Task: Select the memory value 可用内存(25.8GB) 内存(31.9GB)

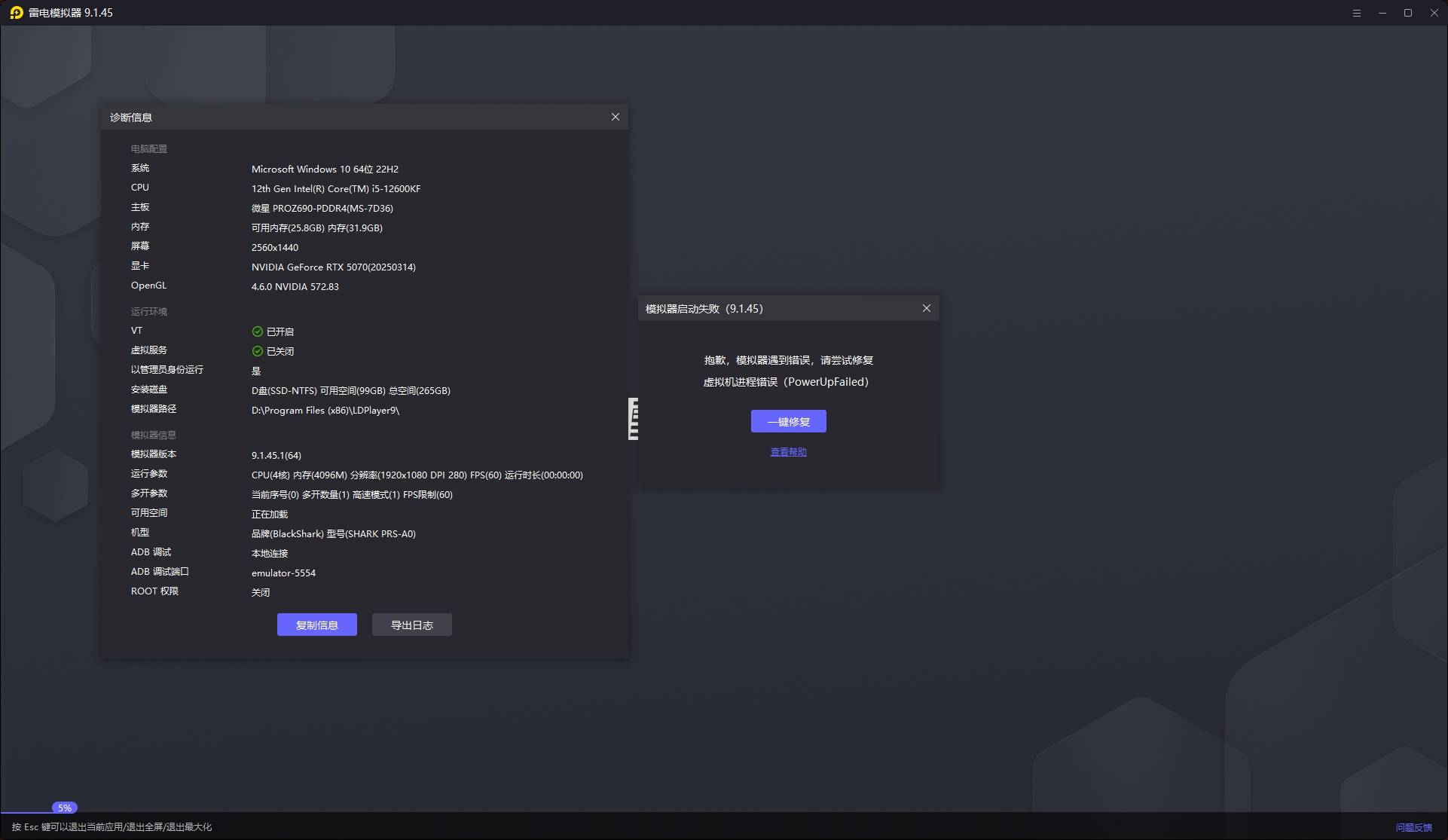Action: (x=316, y=228)
